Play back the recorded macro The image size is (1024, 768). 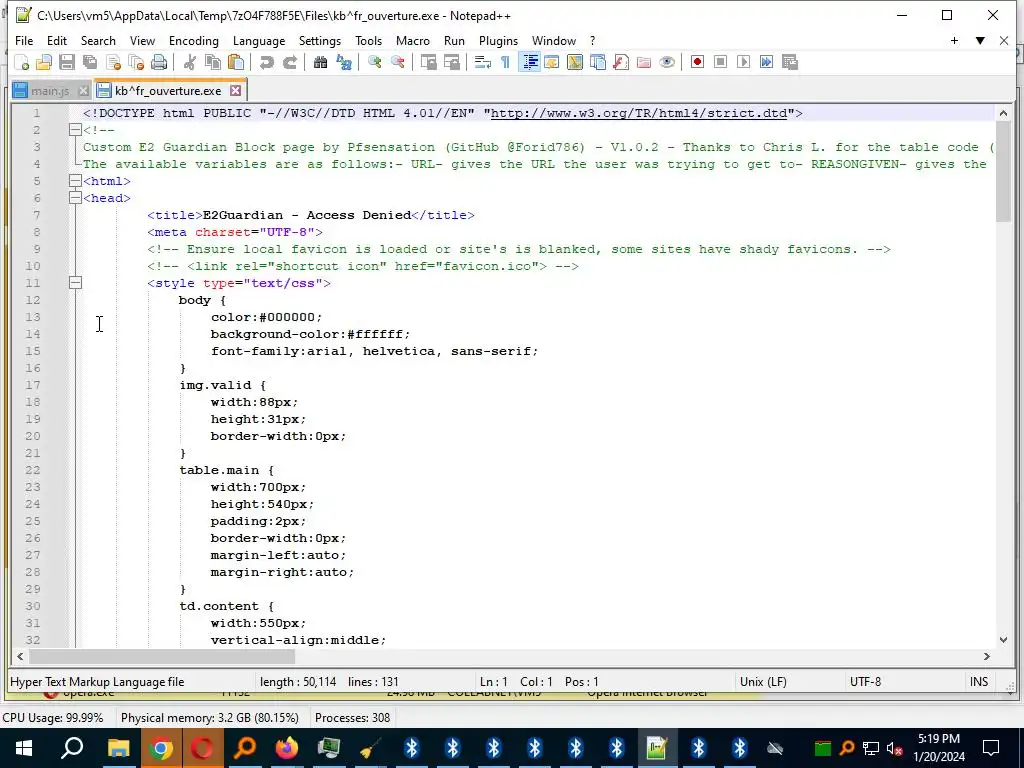[743, 62]
